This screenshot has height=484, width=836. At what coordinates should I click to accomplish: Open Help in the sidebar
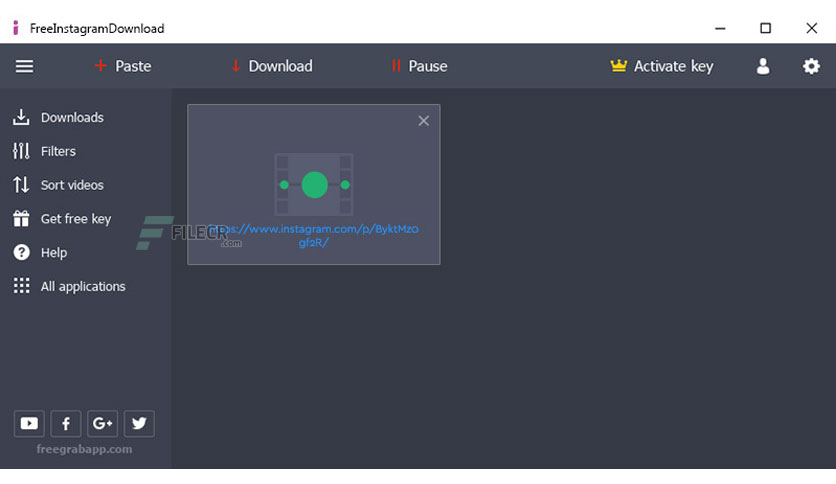(x=40, y=253)
